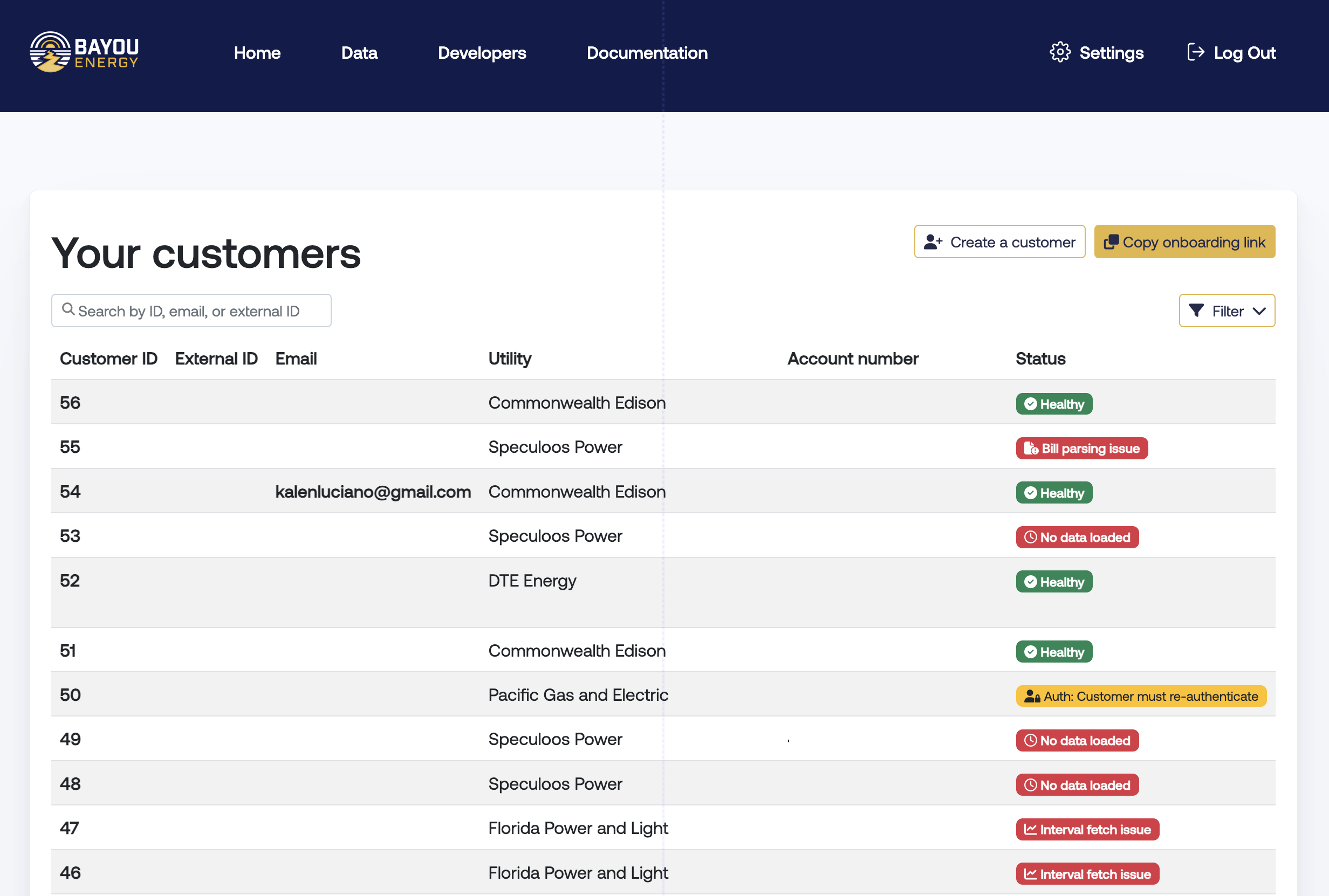Click the Log Out arrow icon
This screenshot has width=1329, height=896.
tap(1195, 52)
